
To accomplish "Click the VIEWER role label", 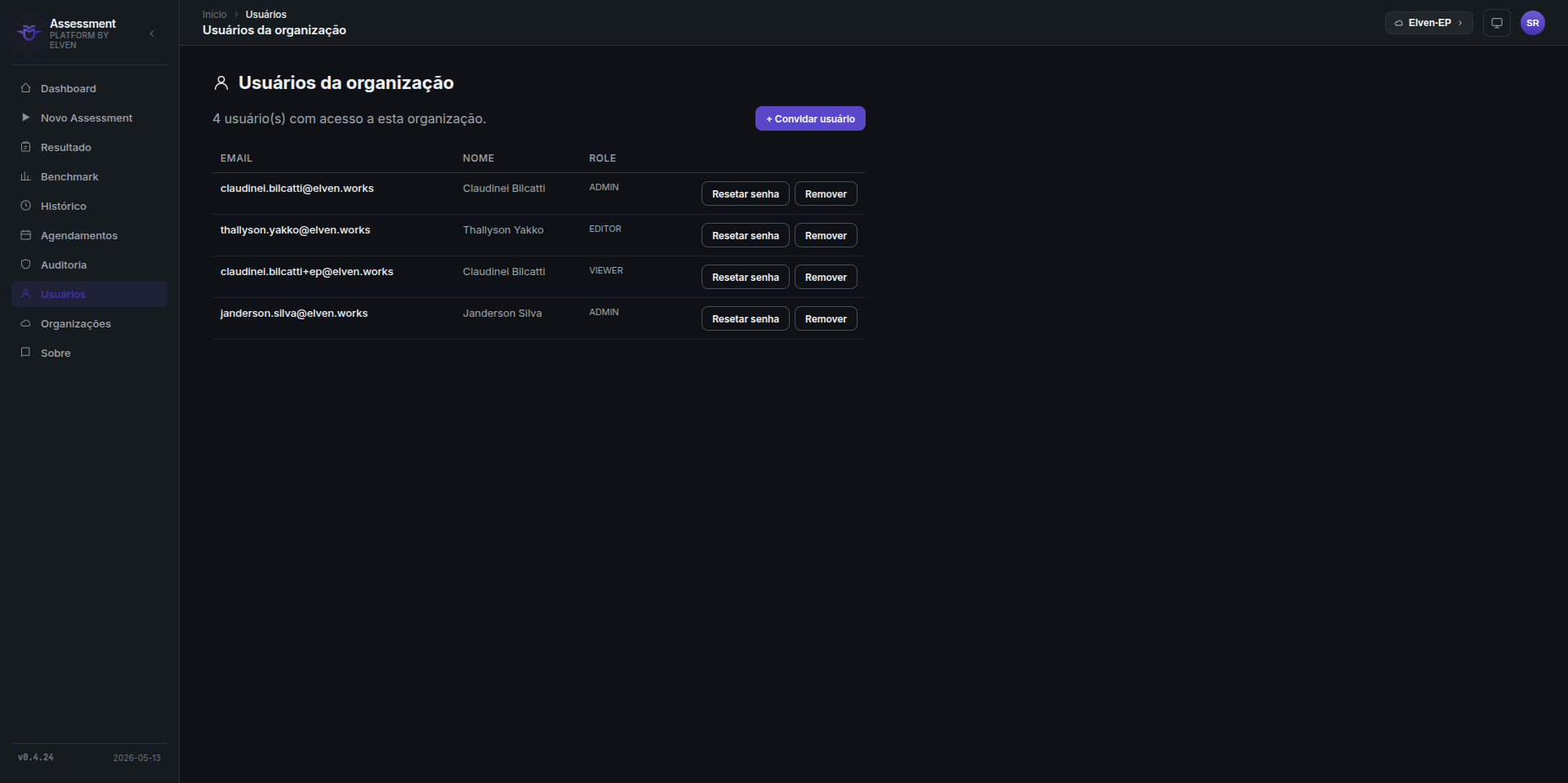I will click(606, 271).
